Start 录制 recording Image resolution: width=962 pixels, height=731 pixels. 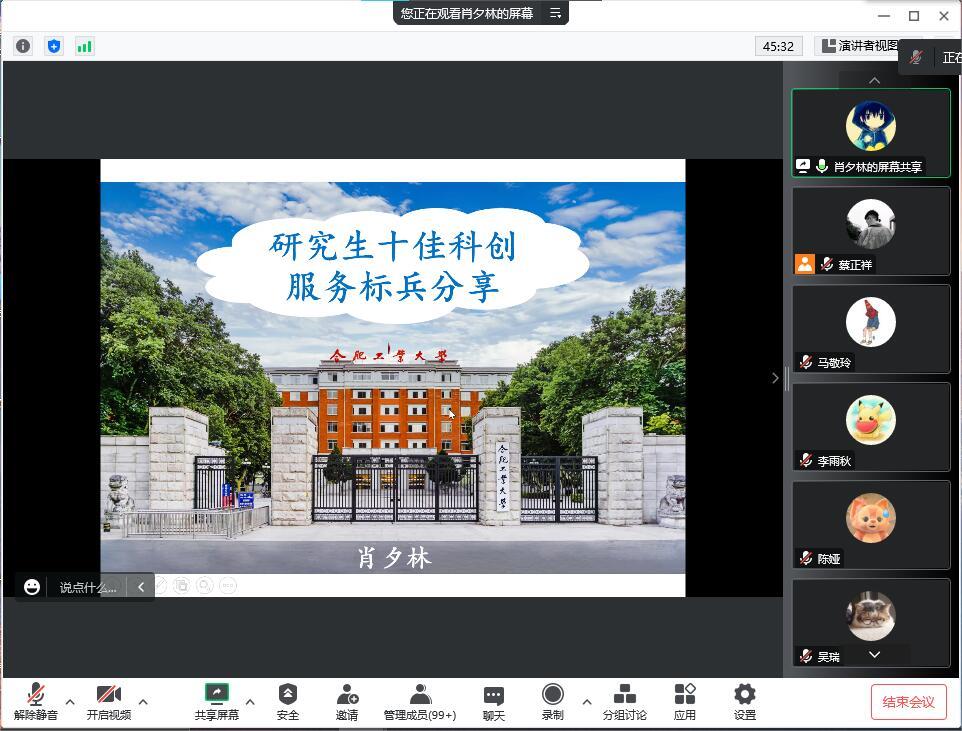coord(552,702)
